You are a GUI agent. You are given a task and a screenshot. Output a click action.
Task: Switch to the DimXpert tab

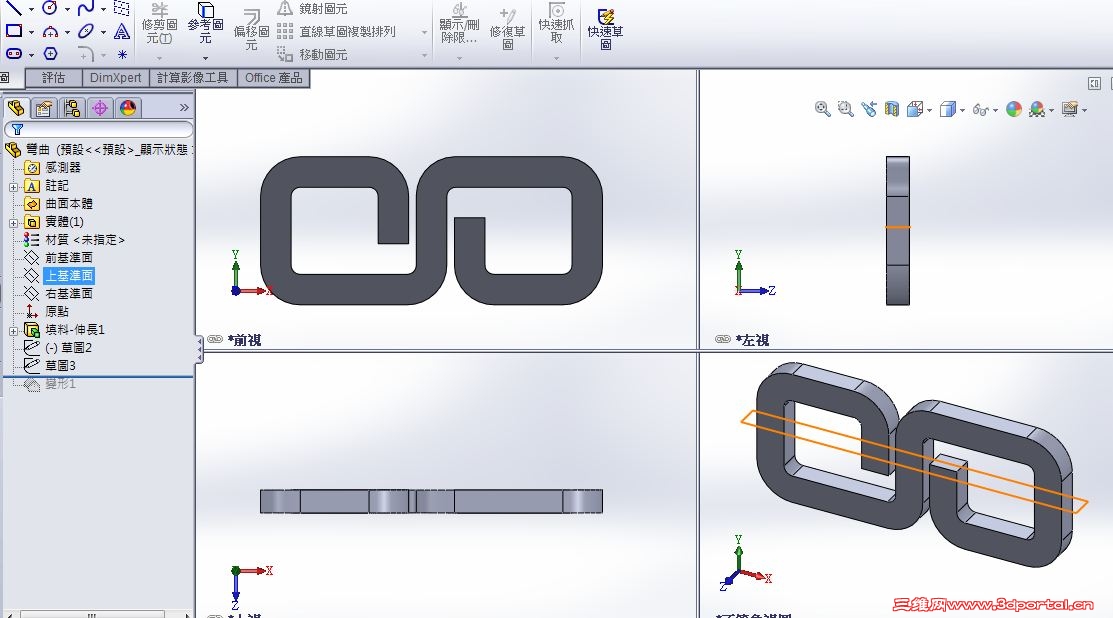[x=116, y=77]
